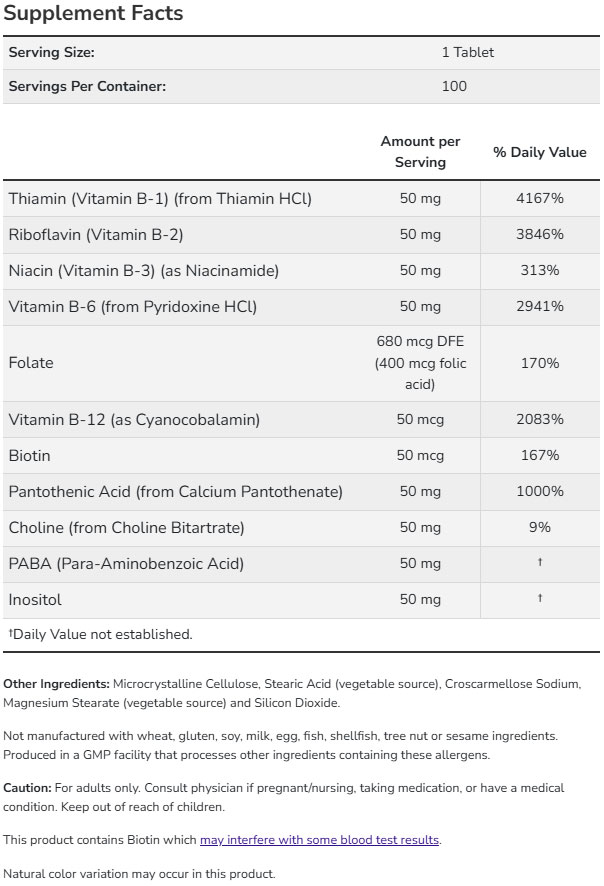Viewport: 604px width, 886px height.
Task: Click the Vitamin B-6 2941% value
Action: [540, 307]
